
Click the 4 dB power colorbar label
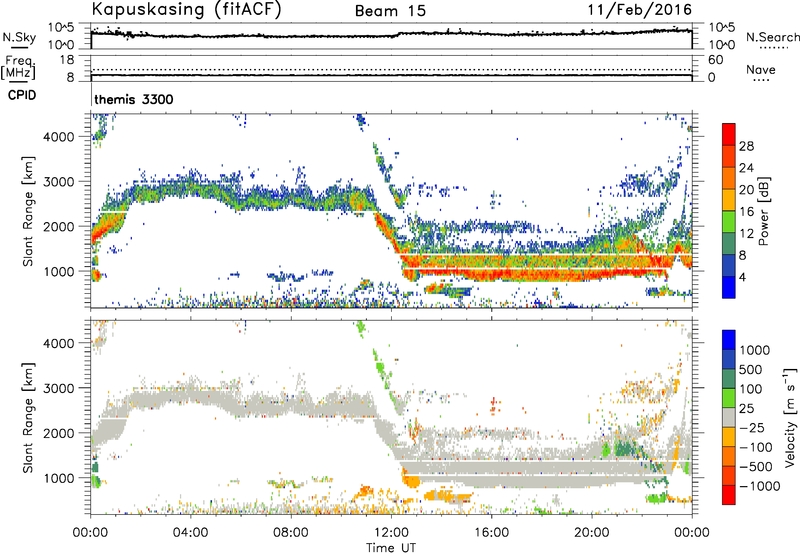coord(743,277)
